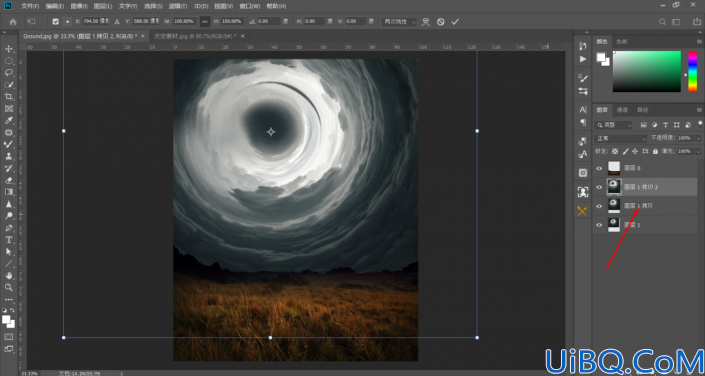Open the Actions panel play icon
This screenshot has width=705, height=376.
583,59
